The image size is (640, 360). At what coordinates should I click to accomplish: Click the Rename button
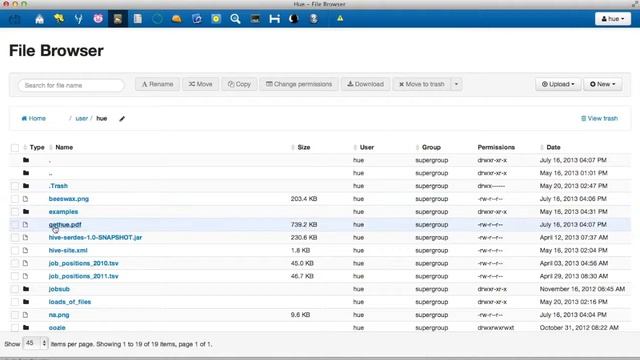[x=157, y=84]
